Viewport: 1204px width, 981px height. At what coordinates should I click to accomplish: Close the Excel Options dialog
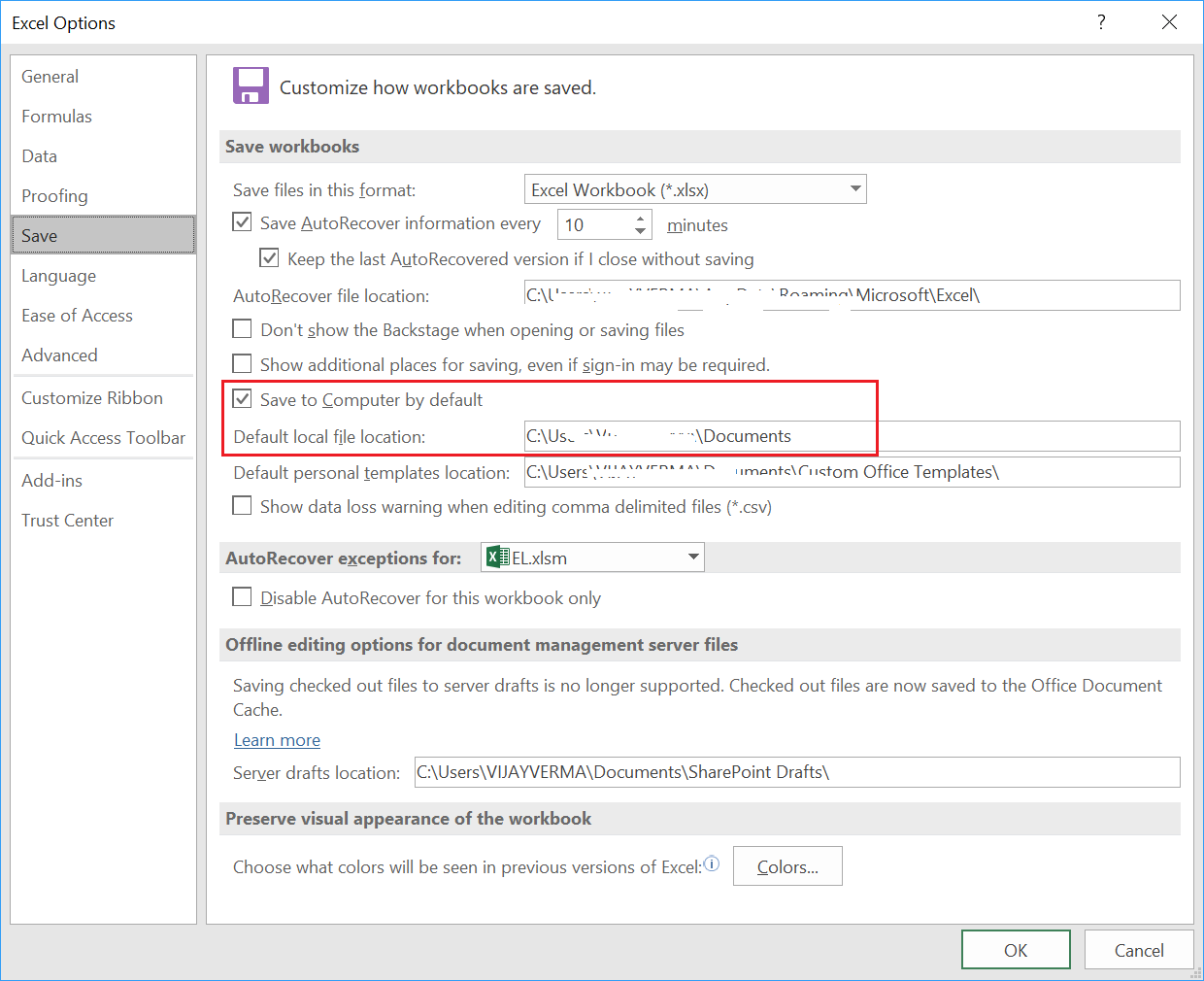[x=1169, y=21]
